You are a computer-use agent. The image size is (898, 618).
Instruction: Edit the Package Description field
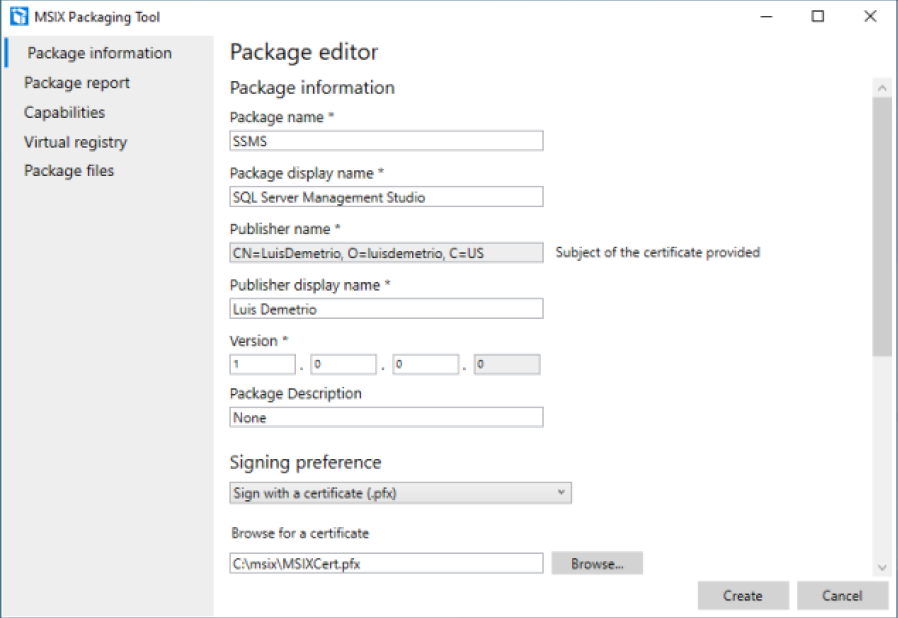click(386, 417)
